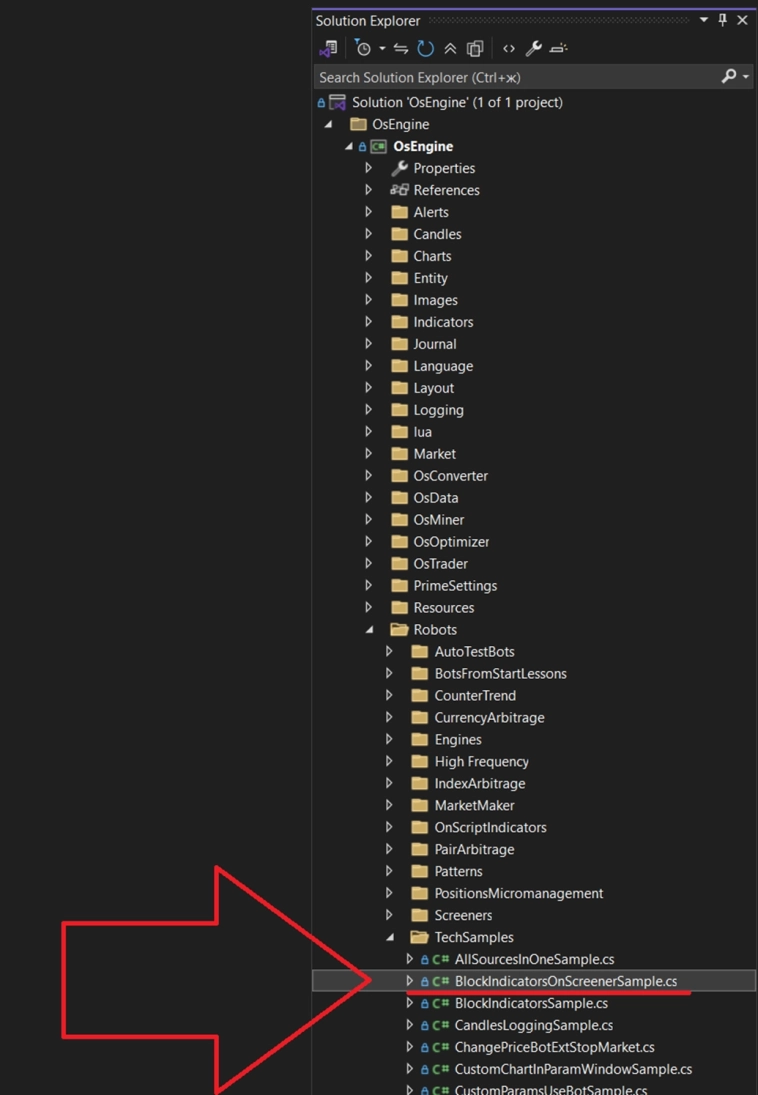The width and height of the screenshot is (758, 1095).
Task: Click the search magnifier icon
Action: (x=729, y=77)
